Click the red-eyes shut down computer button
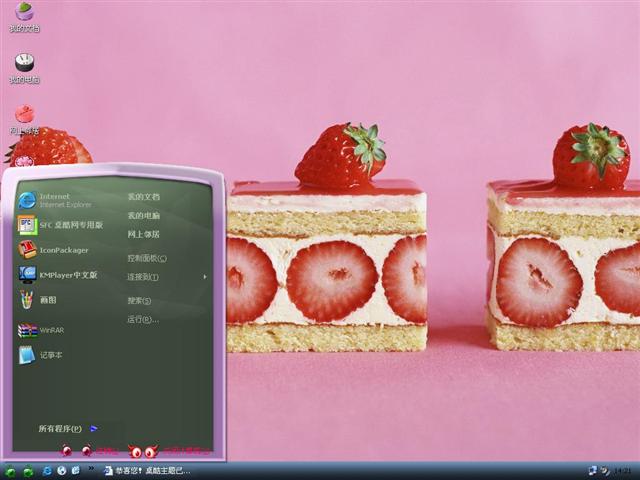640x480 pixels. click(x=169, y=451)
